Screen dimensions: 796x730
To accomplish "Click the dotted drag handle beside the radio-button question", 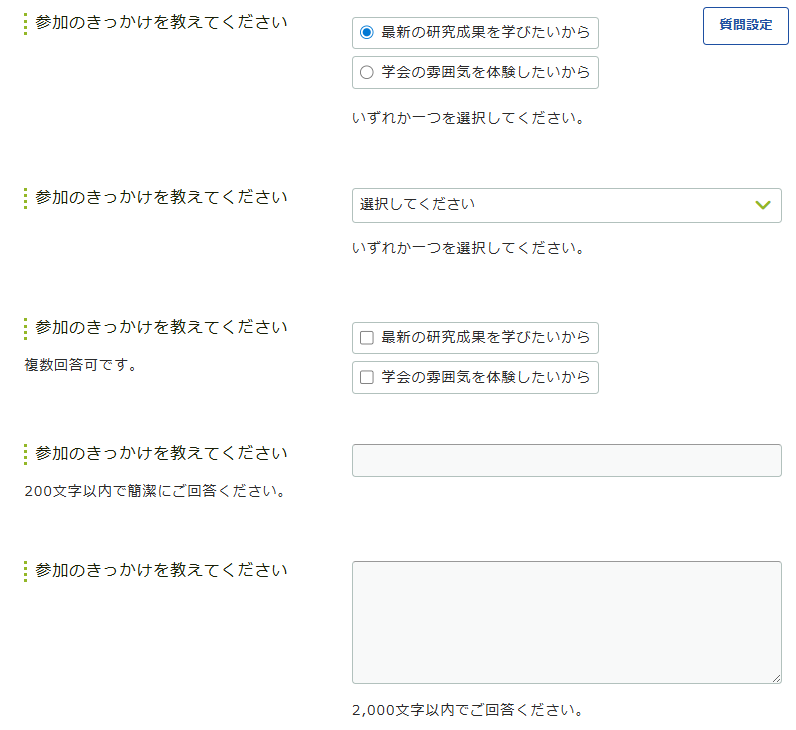I will (x=26, y=23).
